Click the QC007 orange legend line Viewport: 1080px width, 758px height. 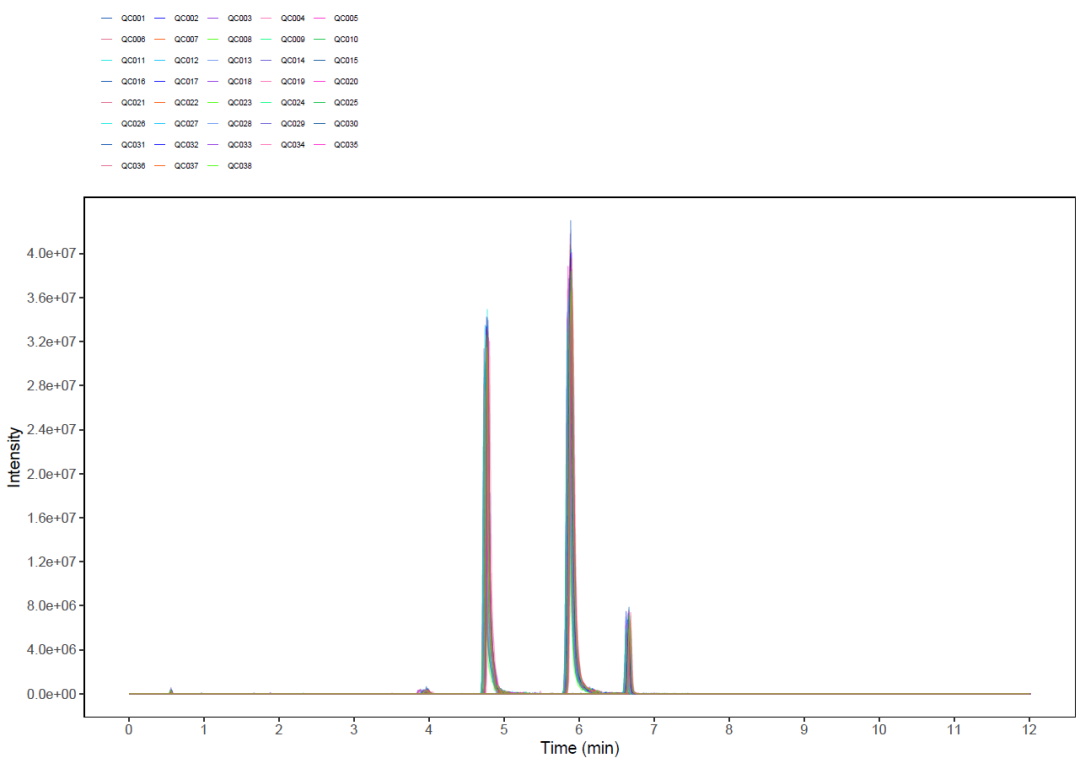pos(161,40)
